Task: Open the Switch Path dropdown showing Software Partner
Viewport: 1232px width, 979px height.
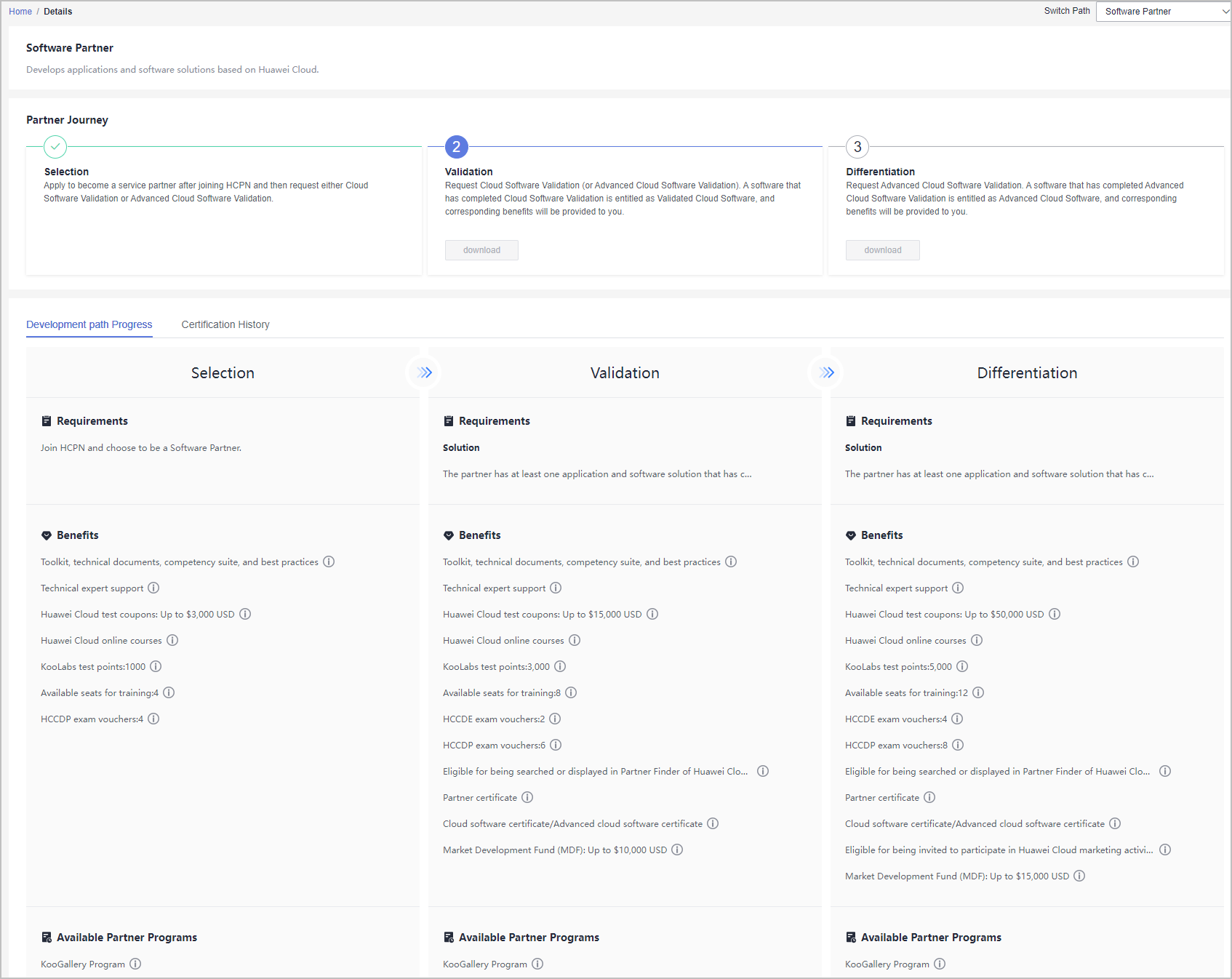Action: click(x=1164, y=12)
